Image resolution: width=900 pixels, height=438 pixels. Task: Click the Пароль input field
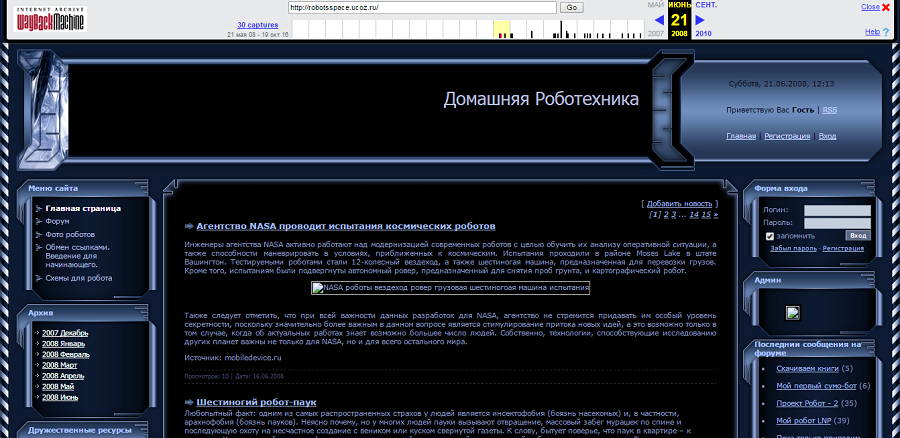pyautogui.click(x=837, y=223)
